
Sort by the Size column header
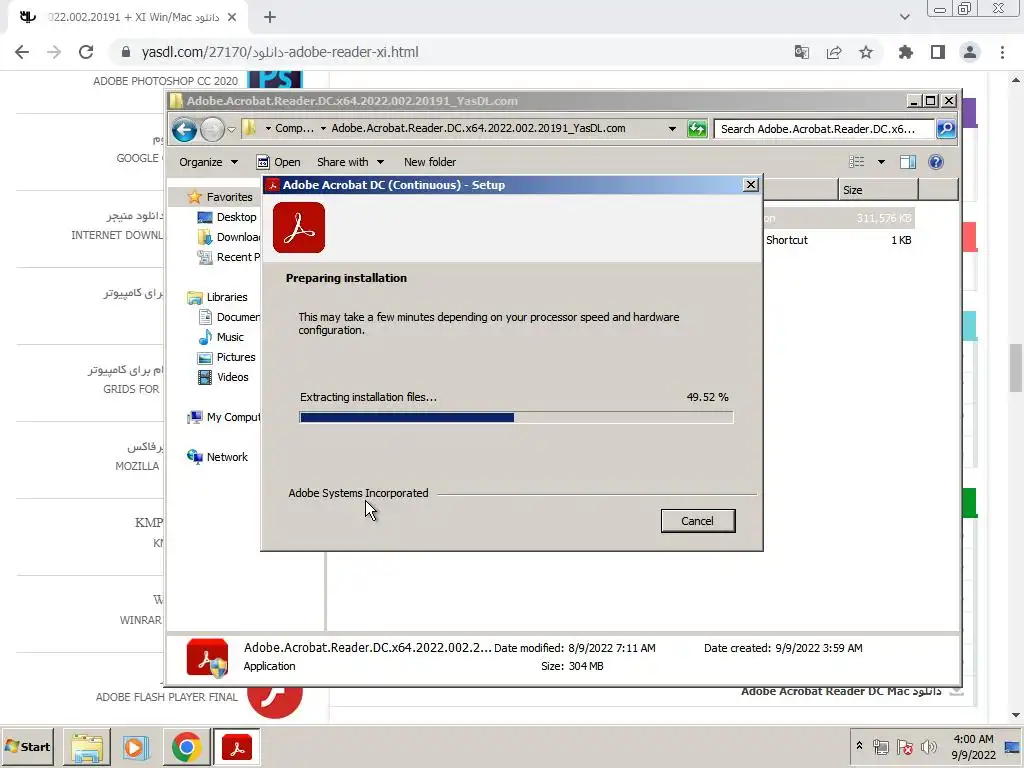pos(878,190)
